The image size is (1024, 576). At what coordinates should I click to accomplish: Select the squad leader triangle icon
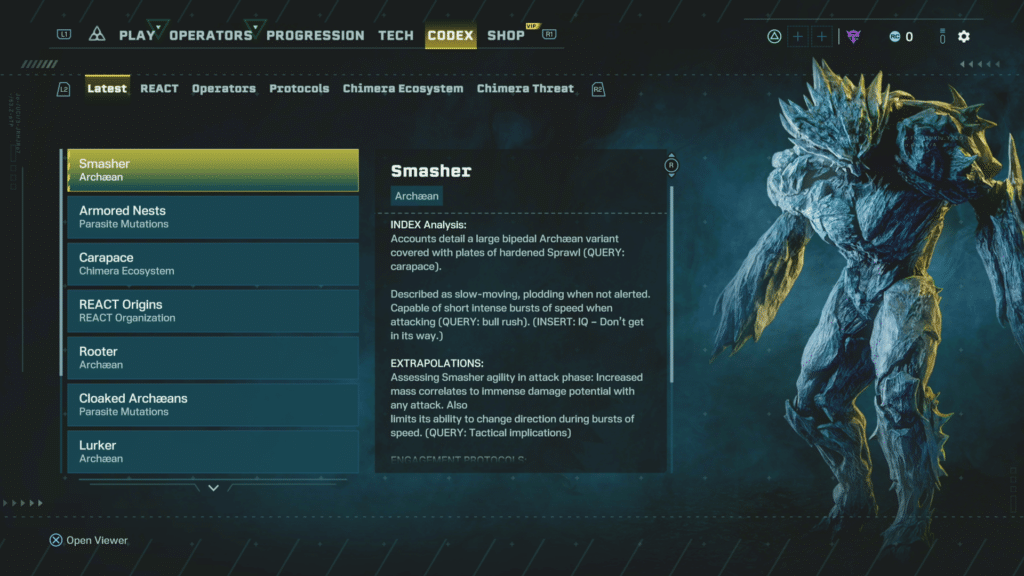774,37
